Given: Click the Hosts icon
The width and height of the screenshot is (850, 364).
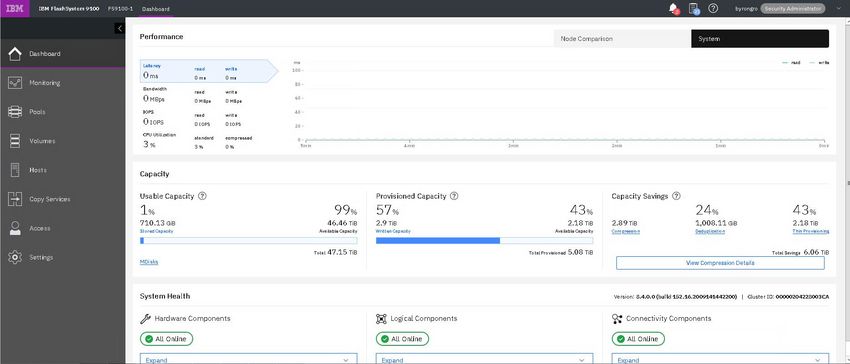Looking at the screenshot, I should pyautogui.click(x=15, y=170).
